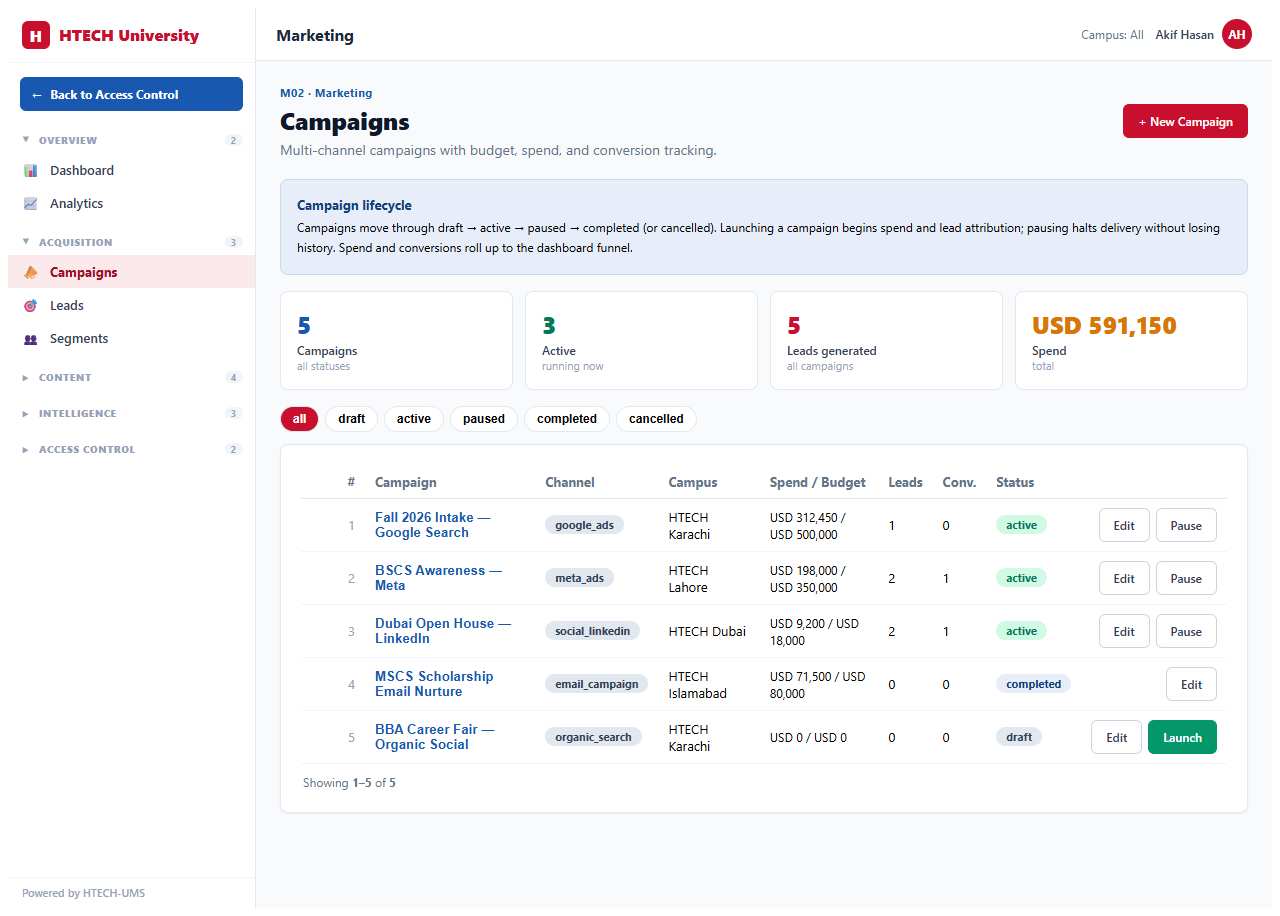1280x916 pixels.
Task: Collapse the Overview section
Action: point(131,141)
